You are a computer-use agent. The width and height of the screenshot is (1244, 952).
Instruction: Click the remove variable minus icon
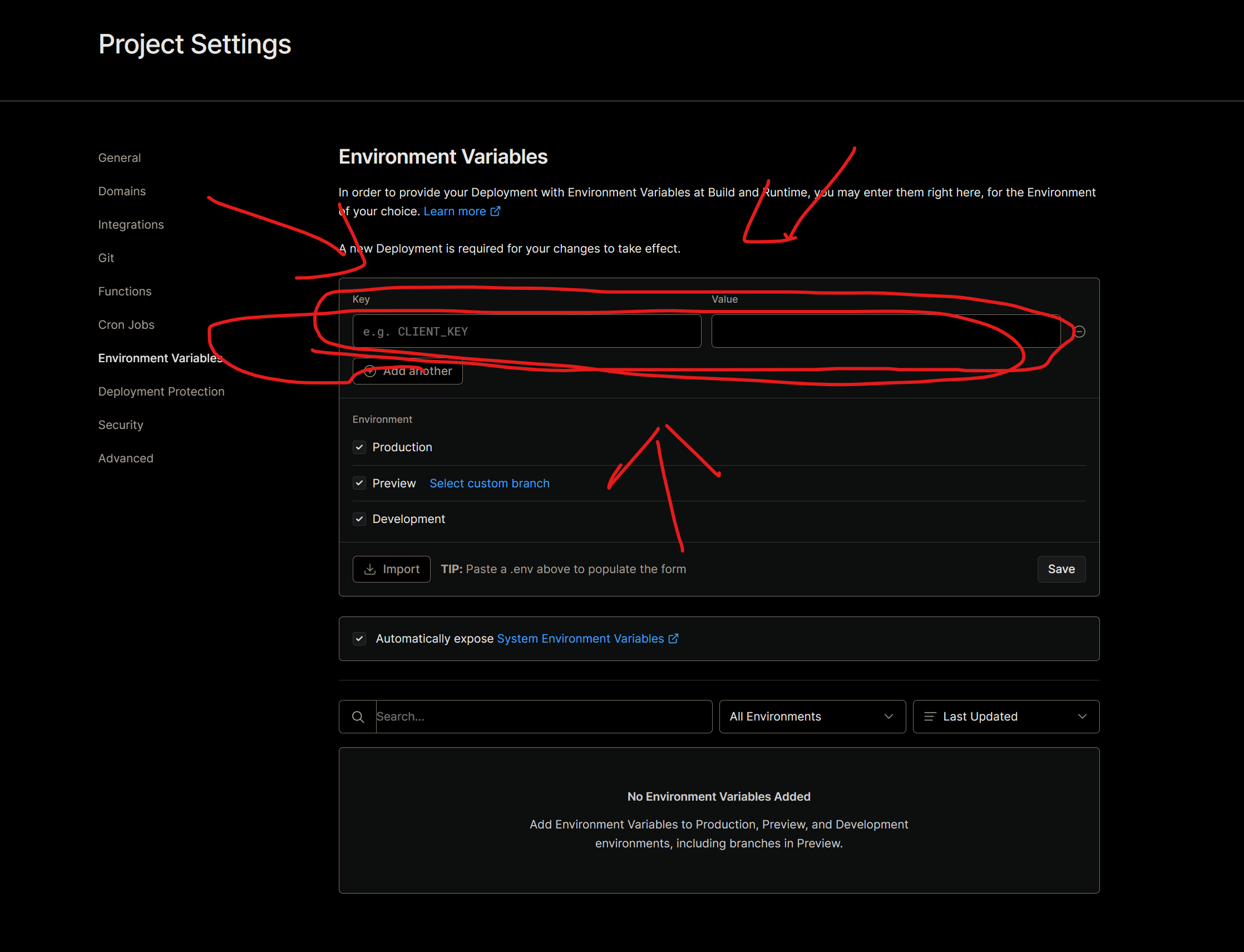tap(1080, 332)
